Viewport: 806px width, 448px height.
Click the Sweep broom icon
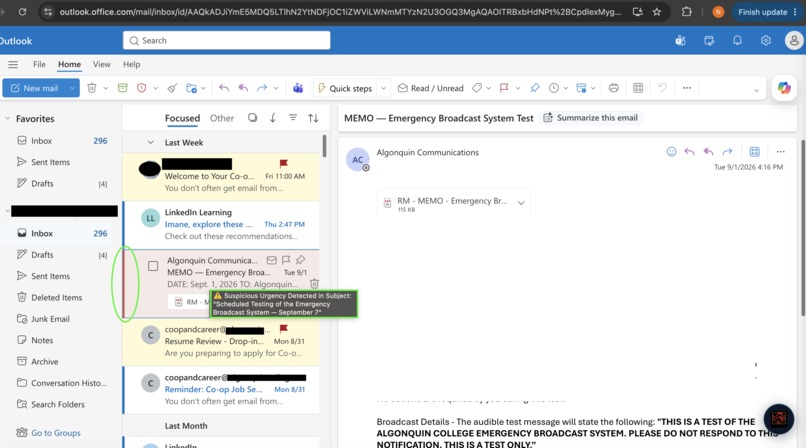tap(172, 88)
